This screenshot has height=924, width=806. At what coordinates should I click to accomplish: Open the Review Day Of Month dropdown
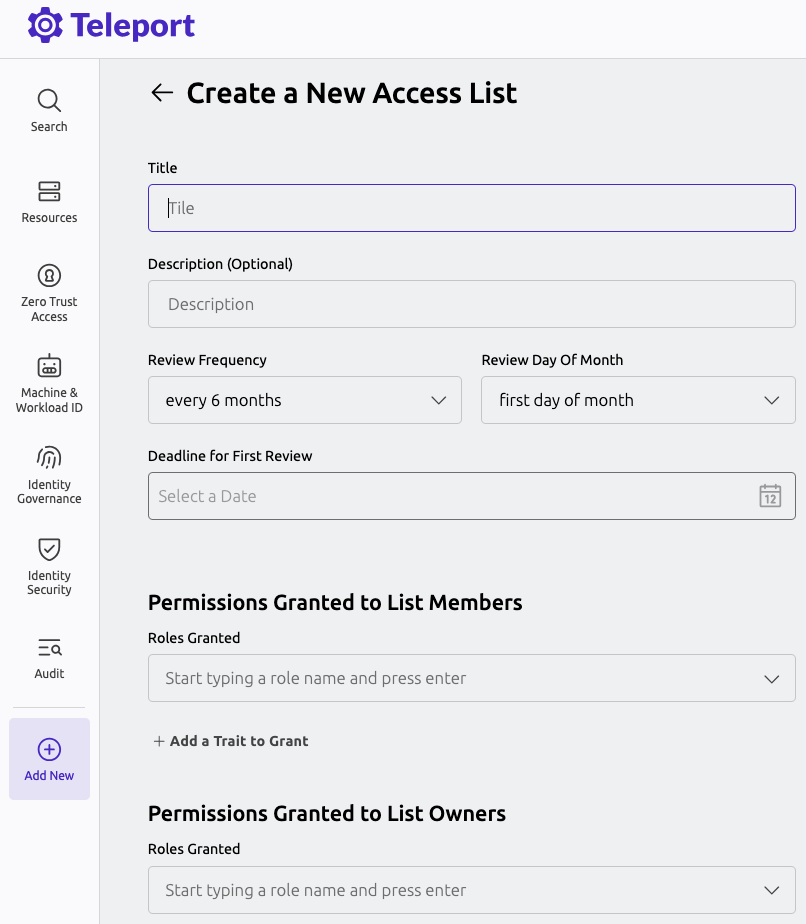point(637,400)
